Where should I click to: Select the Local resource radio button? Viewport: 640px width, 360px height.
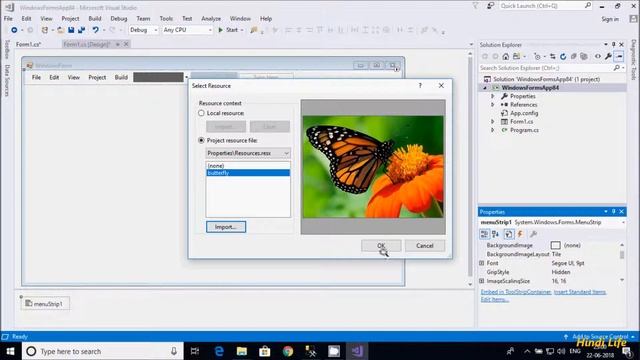click(201, 113)
